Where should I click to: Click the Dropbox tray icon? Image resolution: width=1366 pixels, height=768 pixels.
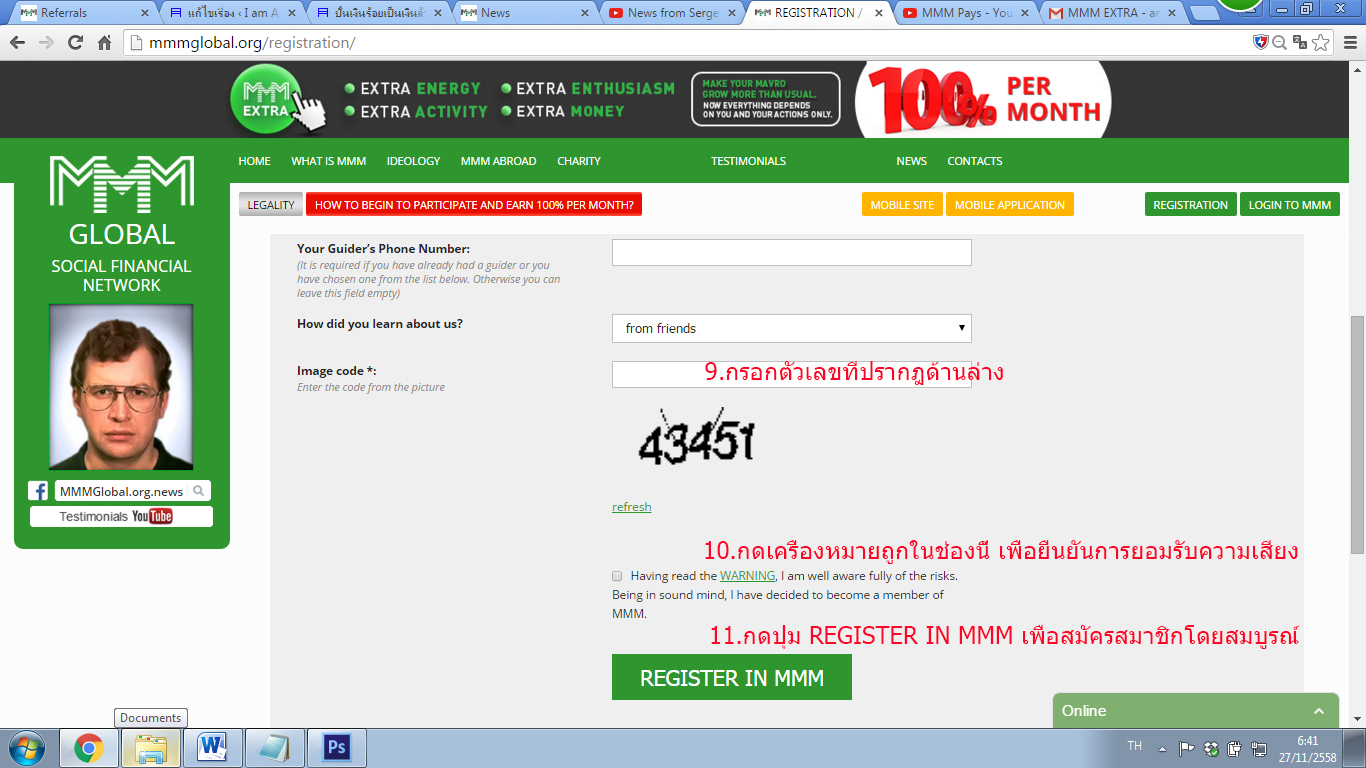tap(1211, 748)
